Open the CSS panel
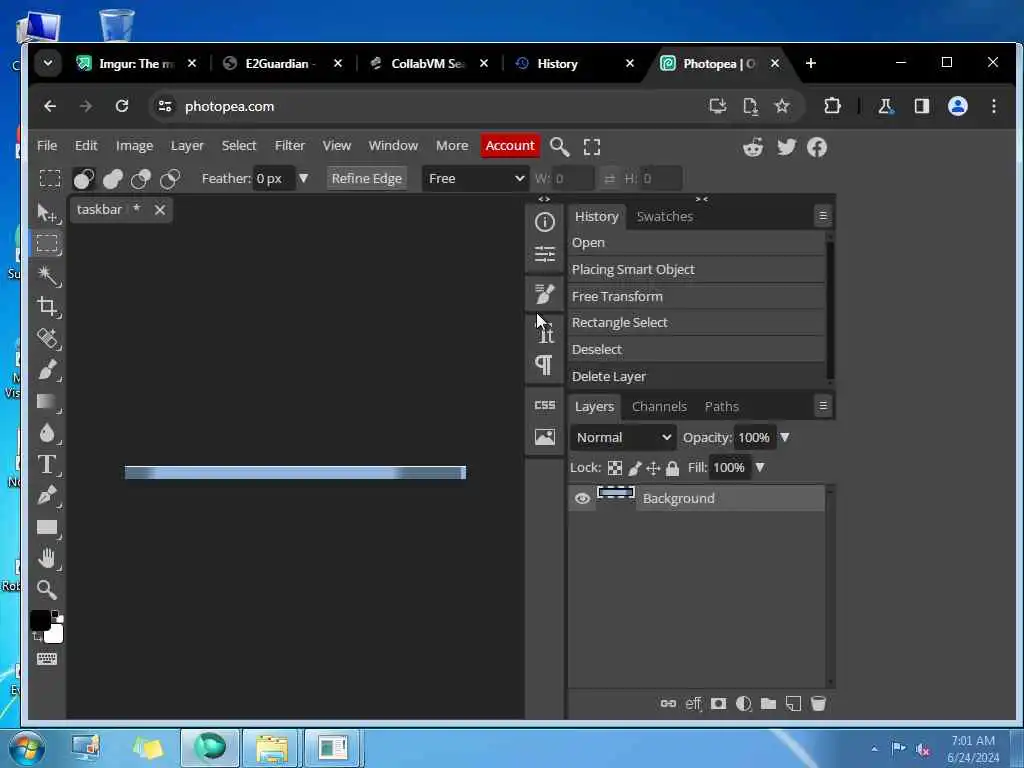The width and height of the screenshot is (1024, 768). (545, 405)
